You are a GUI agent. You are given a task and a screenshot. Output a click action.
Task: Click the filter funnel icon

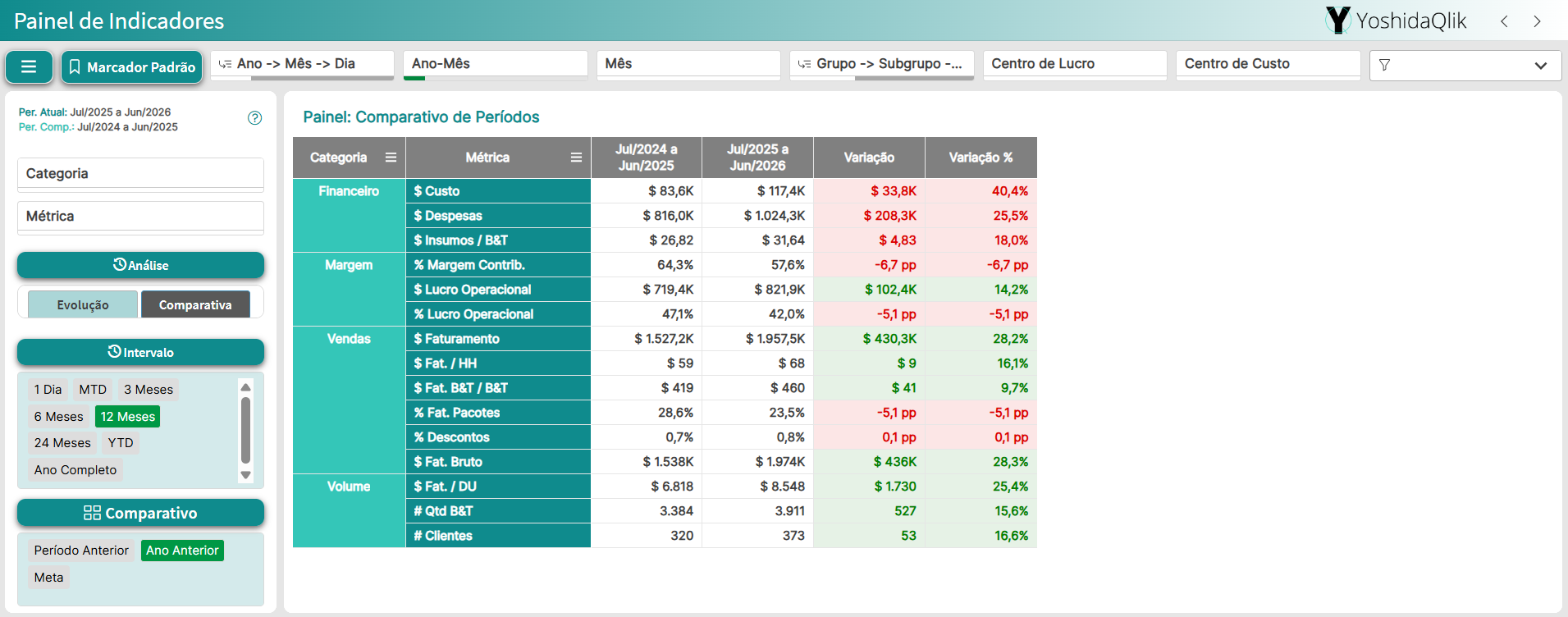[x=1385, y=65]
